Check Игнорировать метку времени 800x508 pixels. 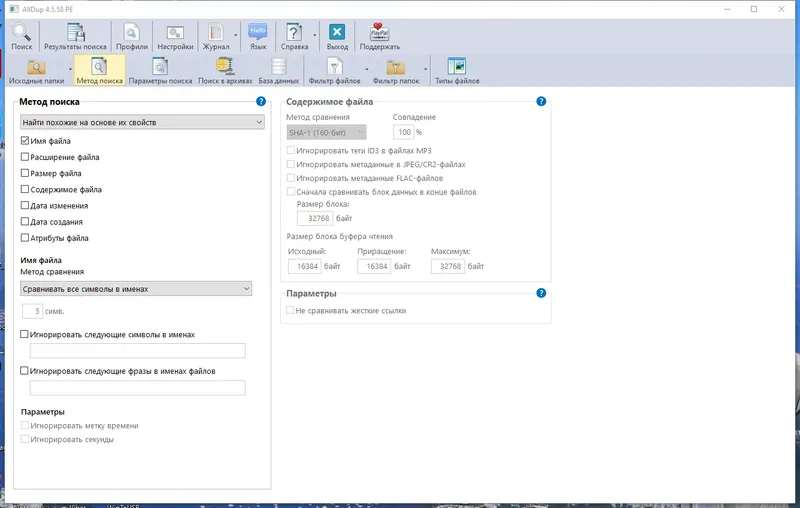click(x=24, y=425)
